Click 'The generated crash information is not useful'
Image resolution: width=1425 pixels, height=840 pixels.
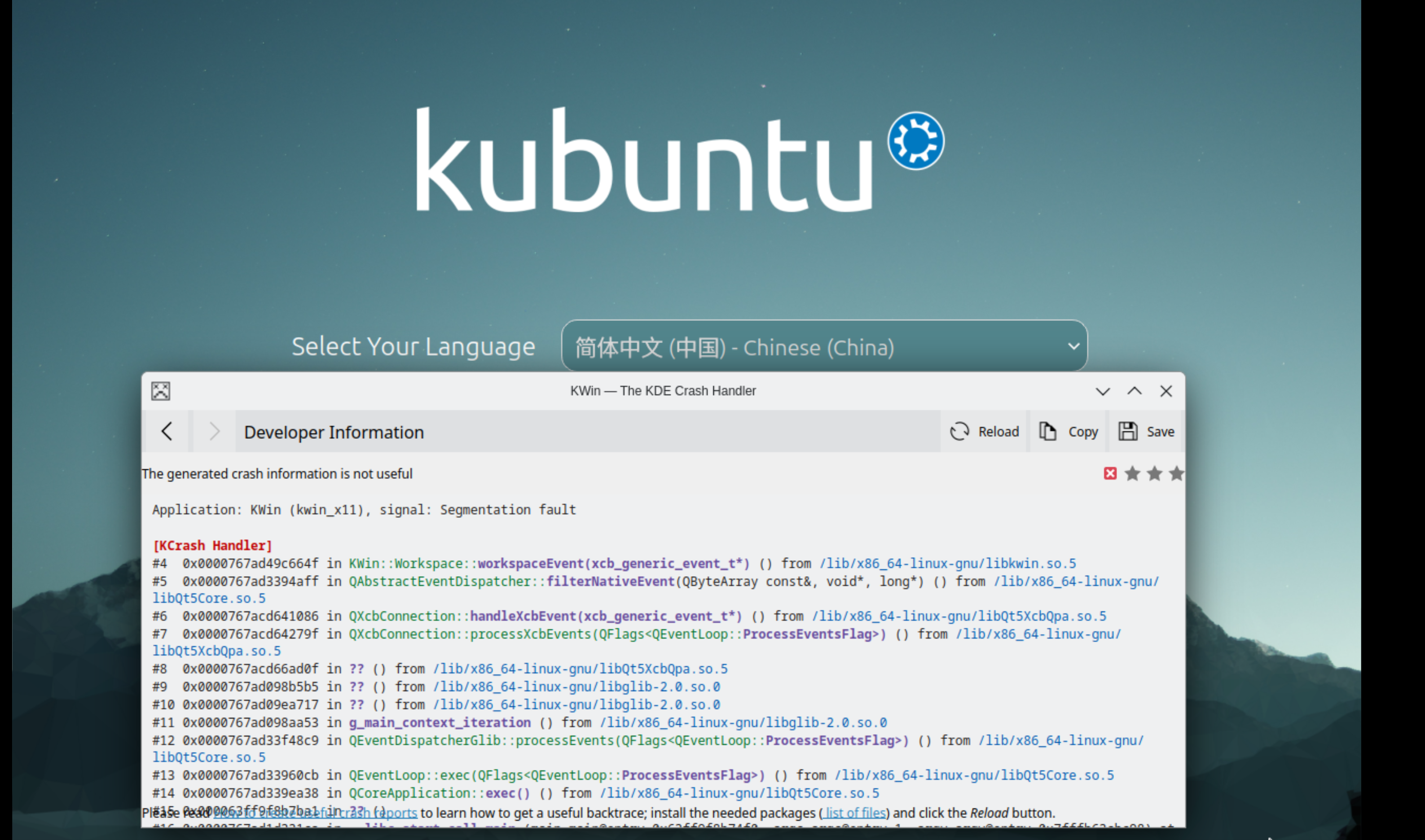coord(277,474)
